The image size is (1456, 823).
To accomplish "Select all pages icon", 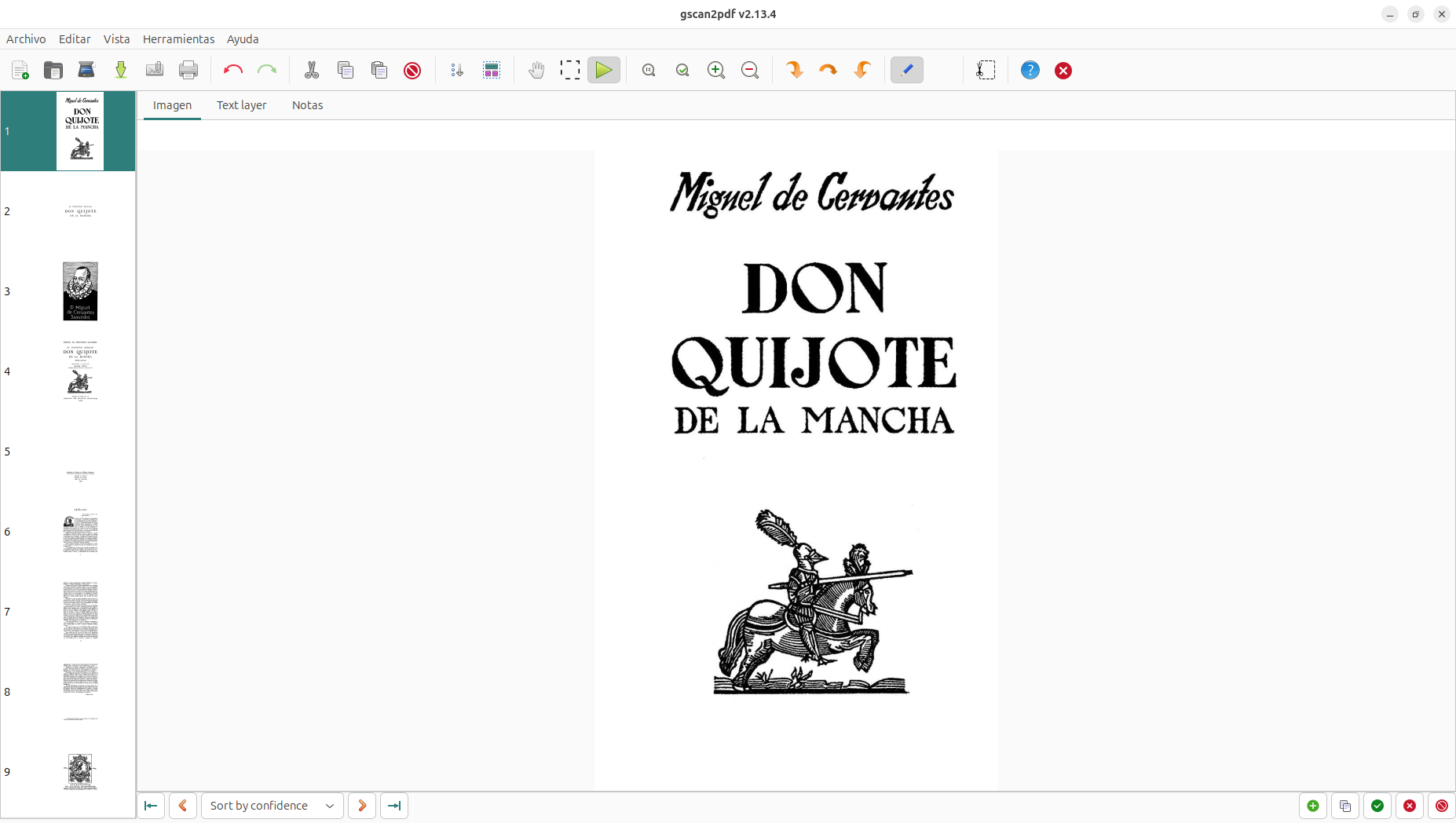I will pyautogui.click(x=492, y=71).
